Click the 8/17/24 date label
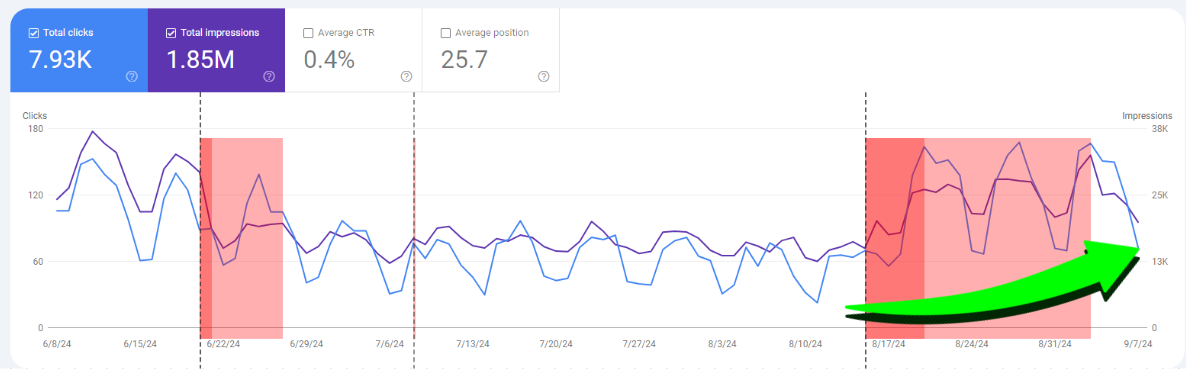This screenshot has width=1187, height=373. [x=888, y=343]
